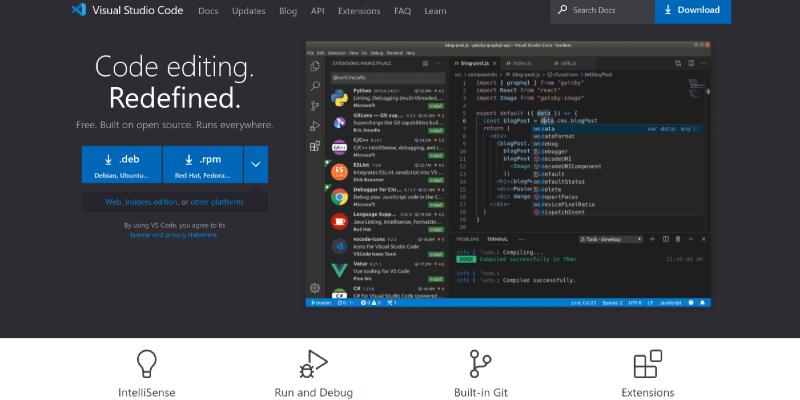800x400 pixels.
Task: Click the Extensions blocks icon
Action: click(x=648, y=363)
